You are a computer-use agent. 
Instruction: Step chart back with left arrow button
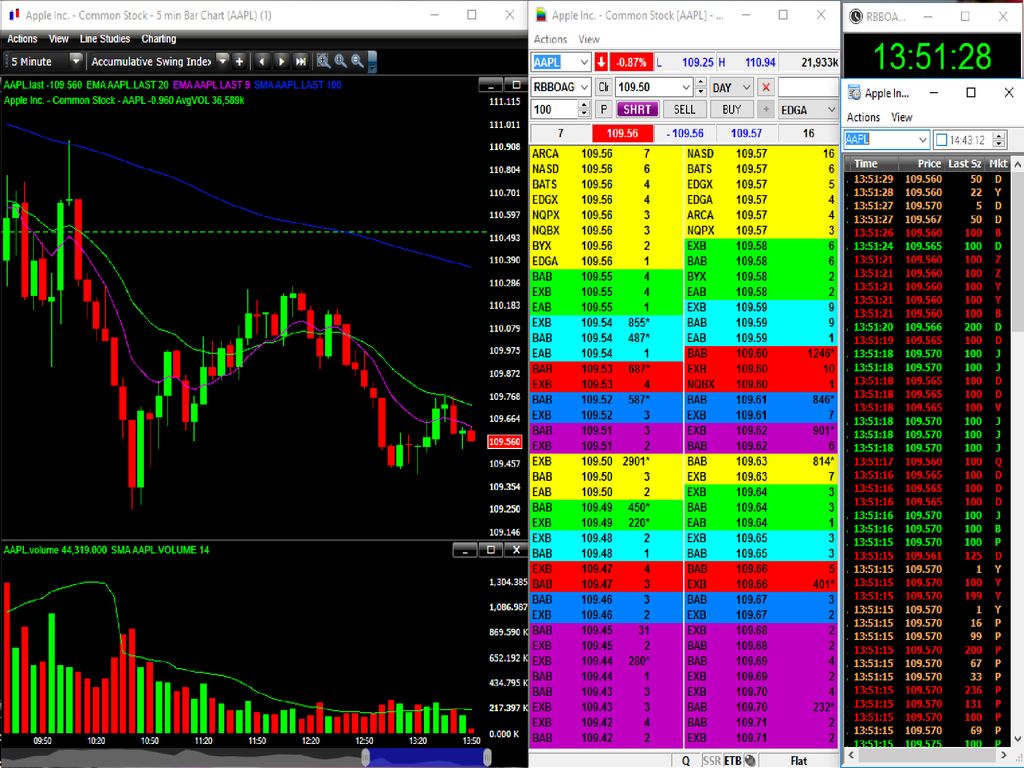coord(262,61)
